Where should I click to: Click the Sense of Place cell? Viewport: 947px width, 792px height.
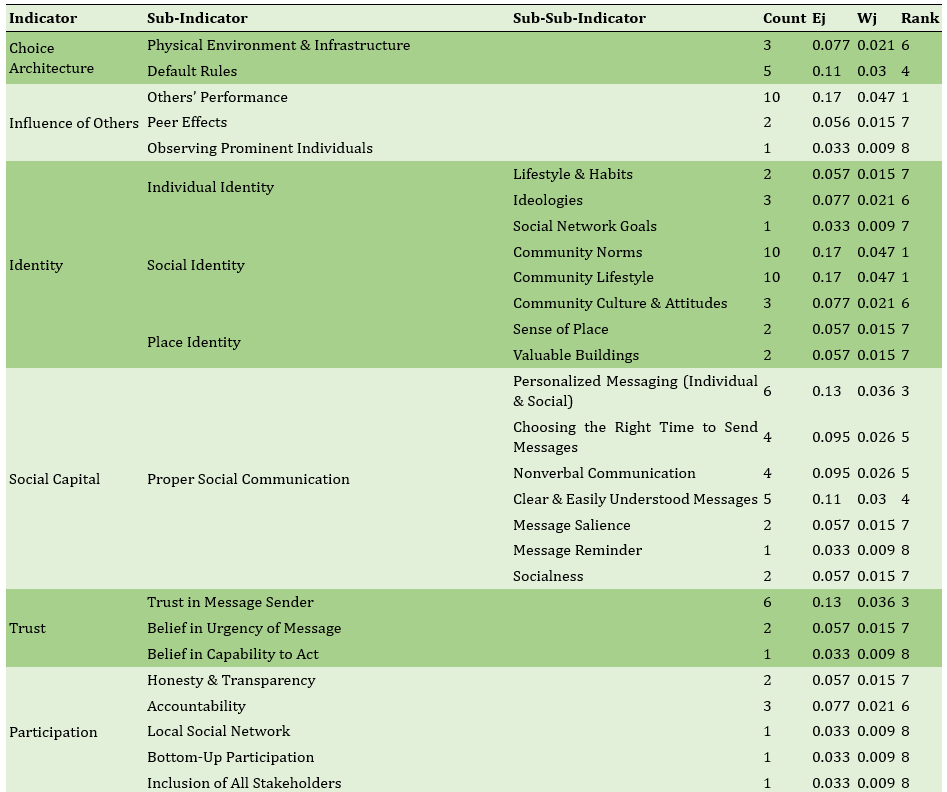point(561,329)
